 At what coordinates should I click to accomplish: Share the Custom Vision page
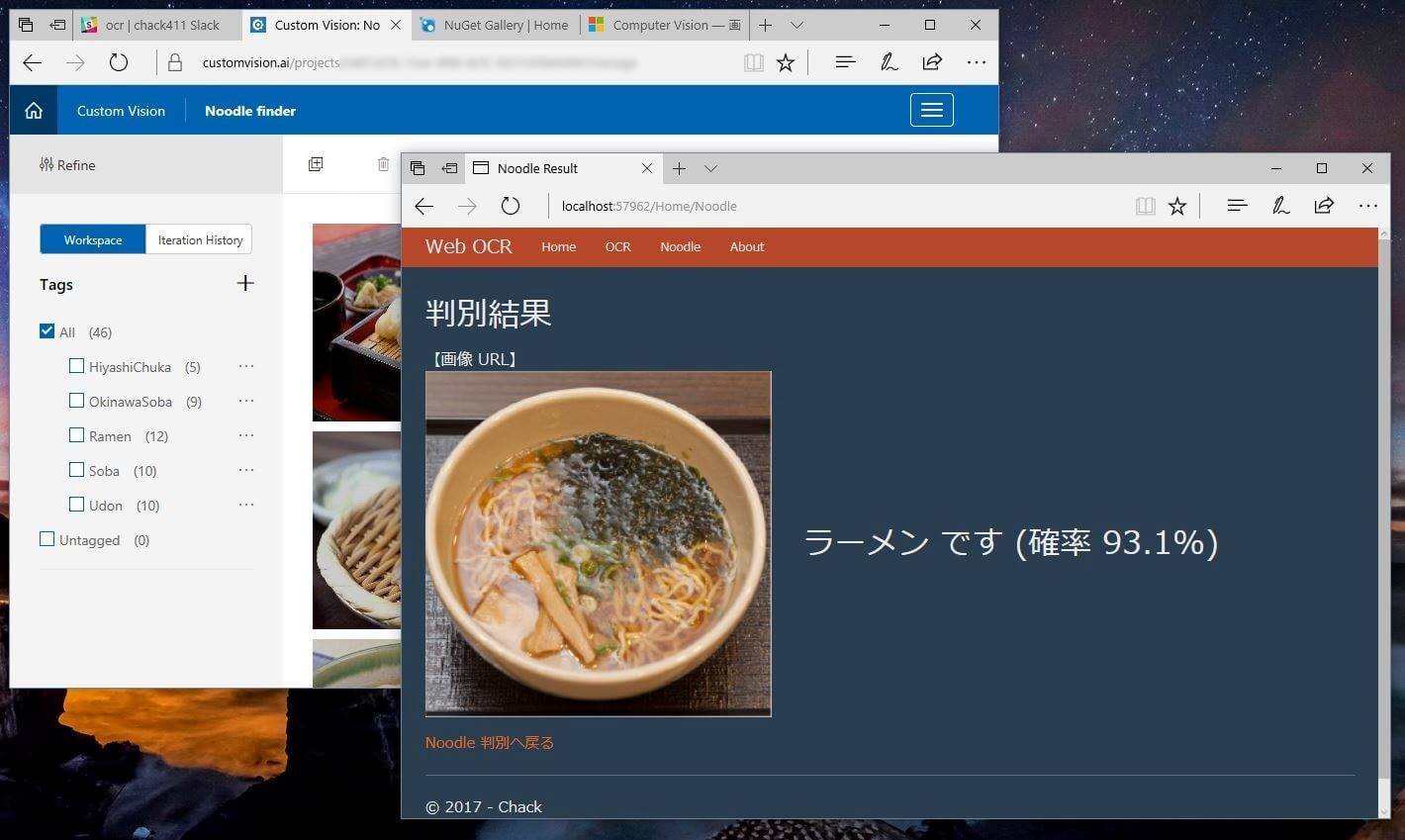tap(932, 62)
